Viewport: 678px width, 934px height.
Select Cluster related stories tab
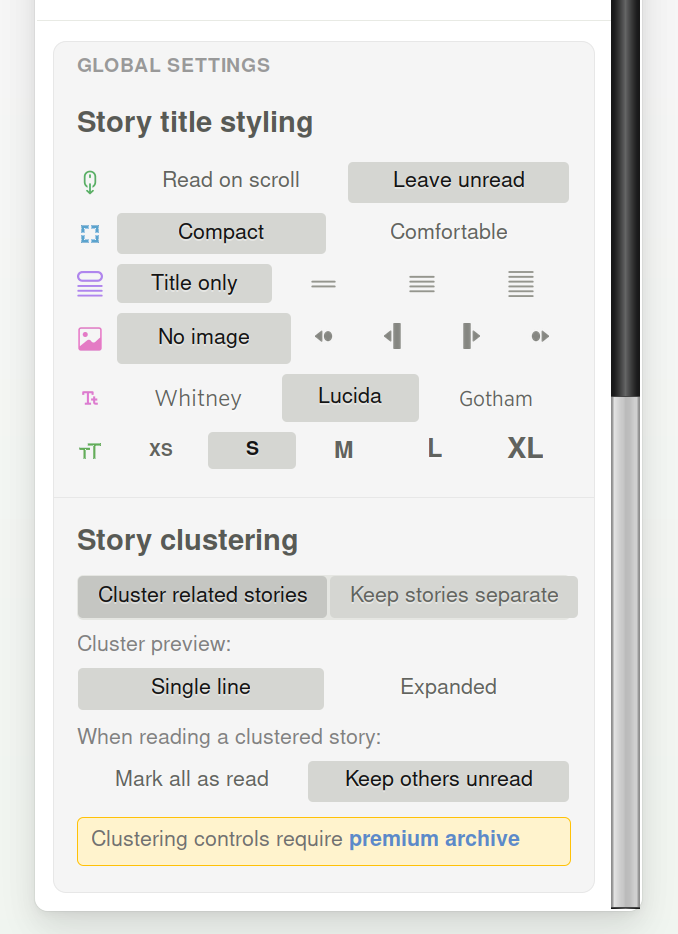coord(202,596)
